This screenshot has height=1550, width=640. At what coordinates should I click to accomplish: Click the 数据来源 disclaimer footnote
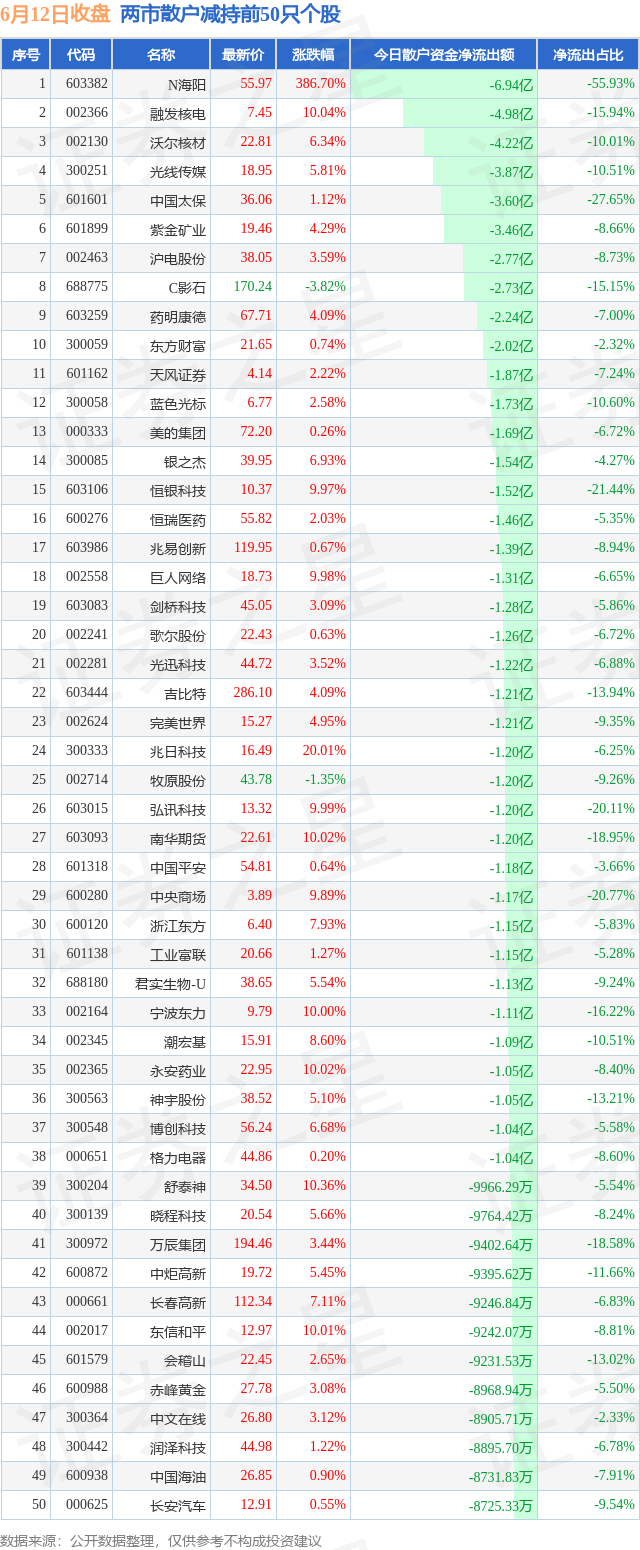point(161,1539)
